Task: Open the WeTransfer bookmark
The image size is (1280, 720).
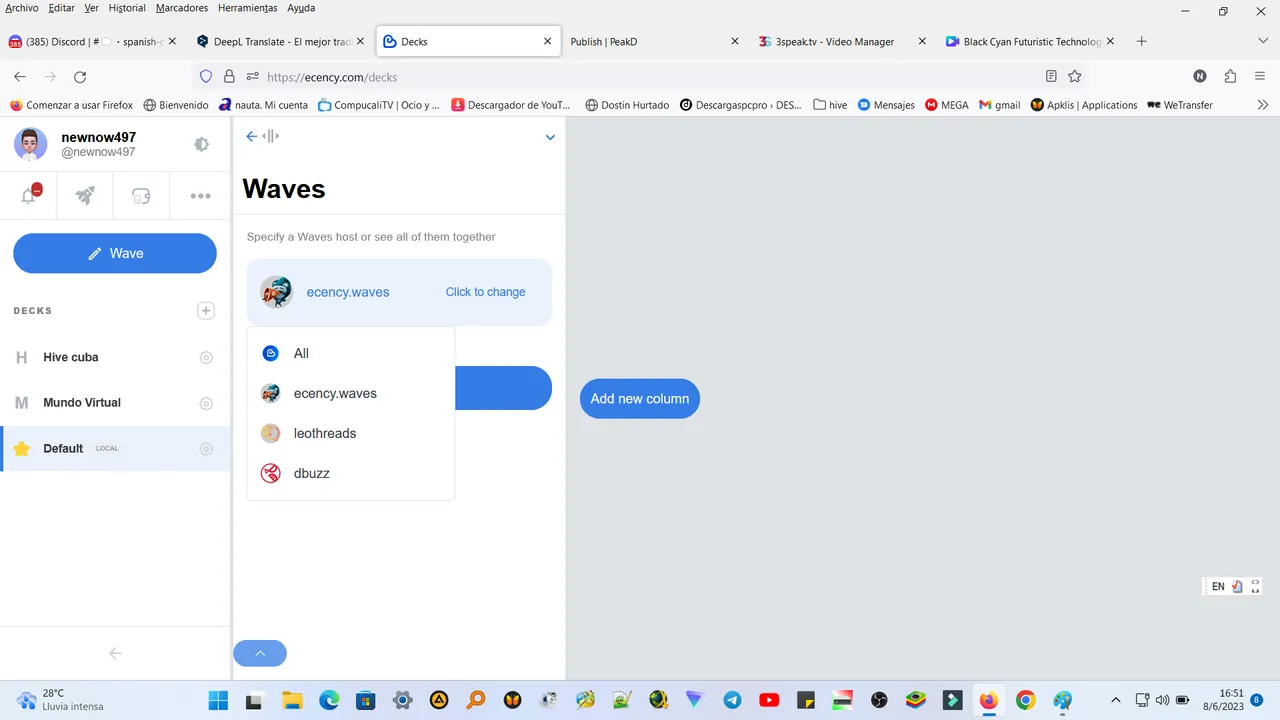Action: coord(1180,105)
